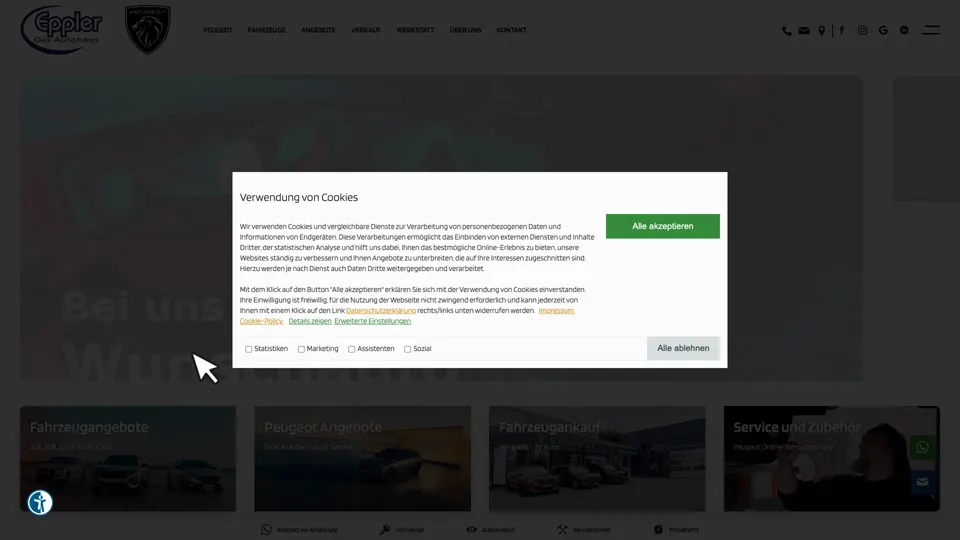Open the ÜBER UNS menu item
The image size is (960, 540).
pos(465,30)
